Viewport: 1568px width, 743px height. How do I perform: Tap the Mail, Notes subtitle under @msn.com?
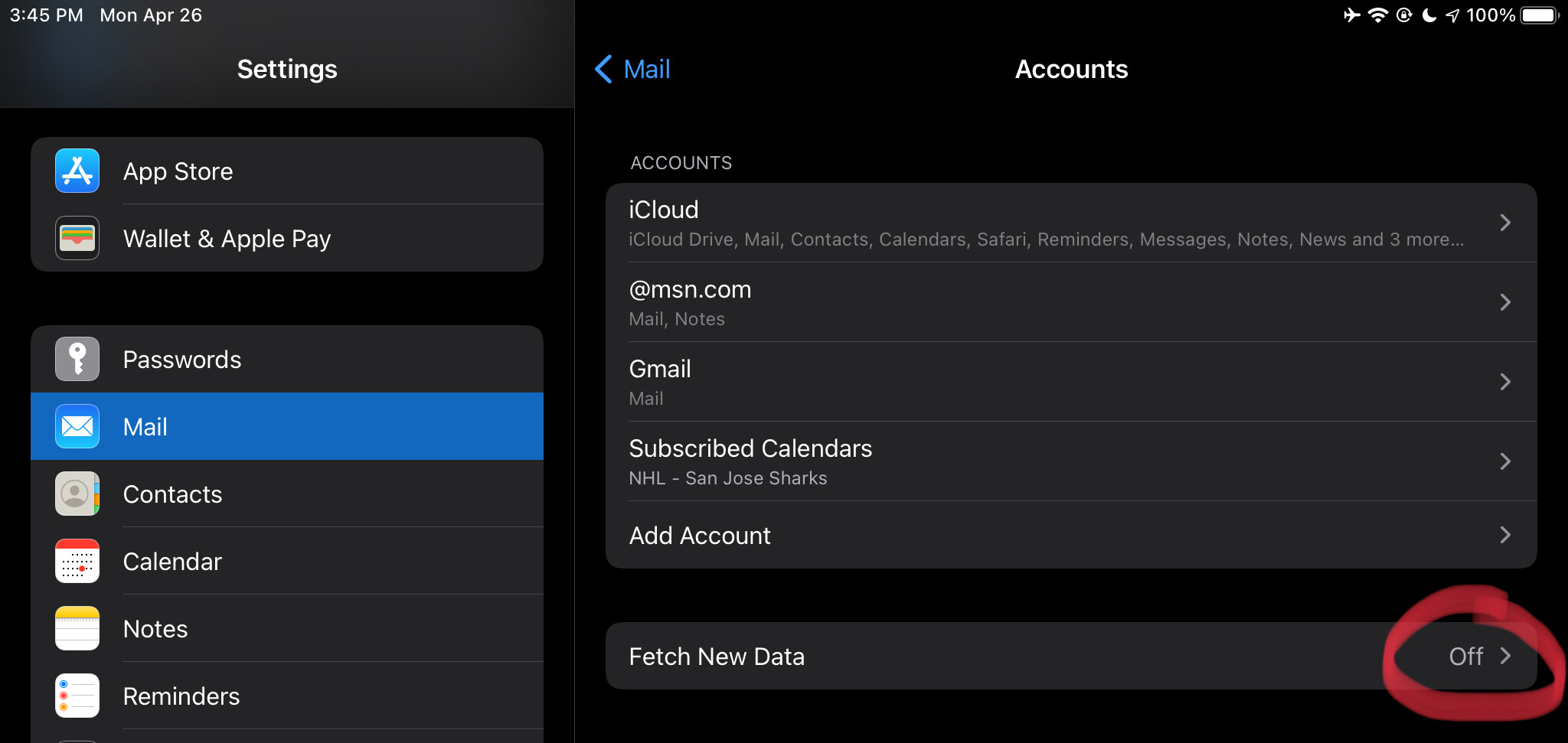[677, 319]
